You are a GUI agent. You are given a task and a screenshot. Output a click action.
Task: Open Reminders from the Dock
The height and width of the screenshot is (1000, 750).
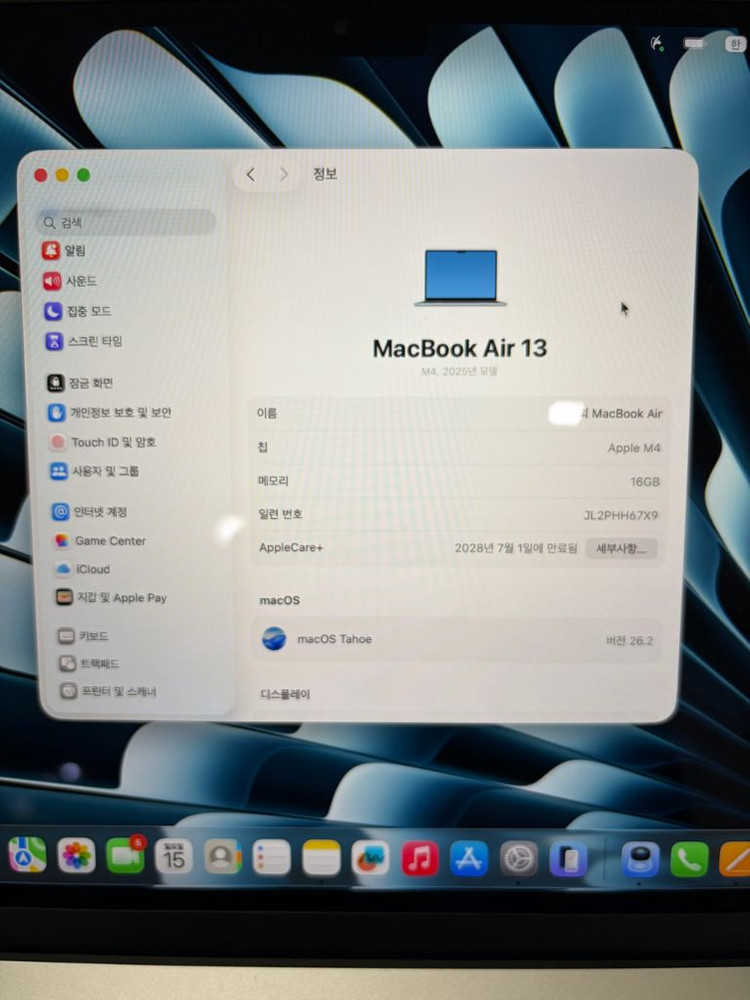click(x=272, y=857)
